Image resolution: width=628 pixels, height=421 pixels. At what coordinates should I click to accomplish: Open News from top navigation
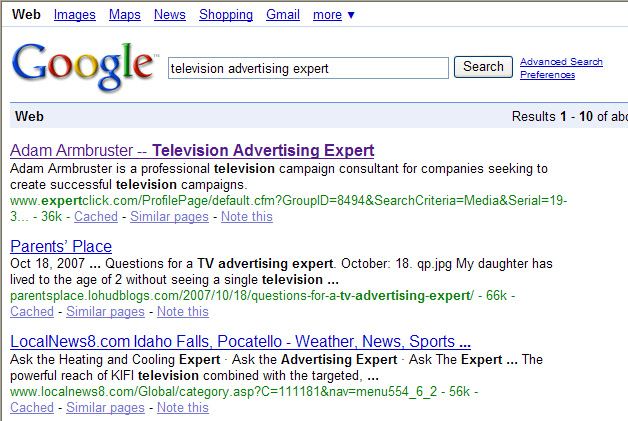point(170,15)
